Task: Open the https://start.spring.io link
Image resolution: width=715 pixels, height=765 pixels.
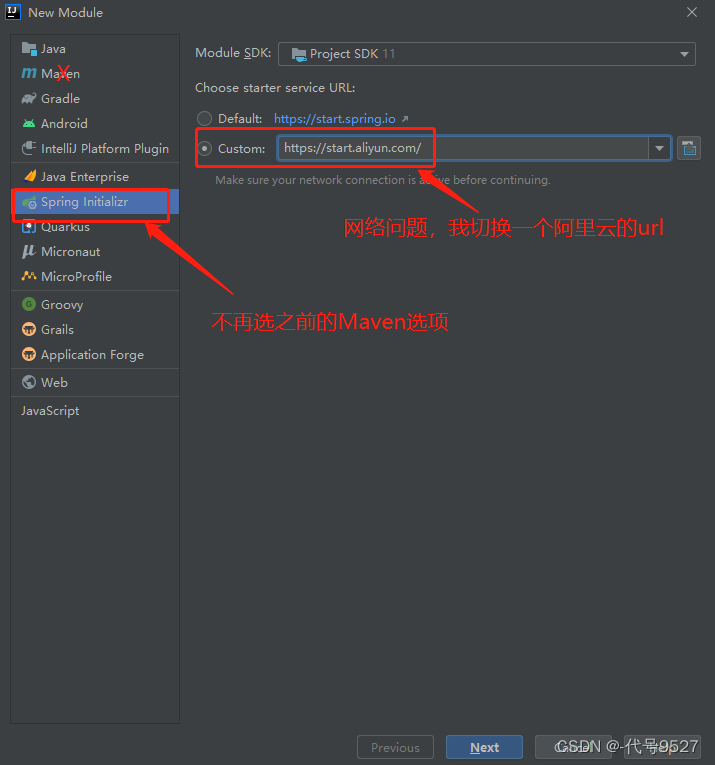Action: tap(335, 119)
